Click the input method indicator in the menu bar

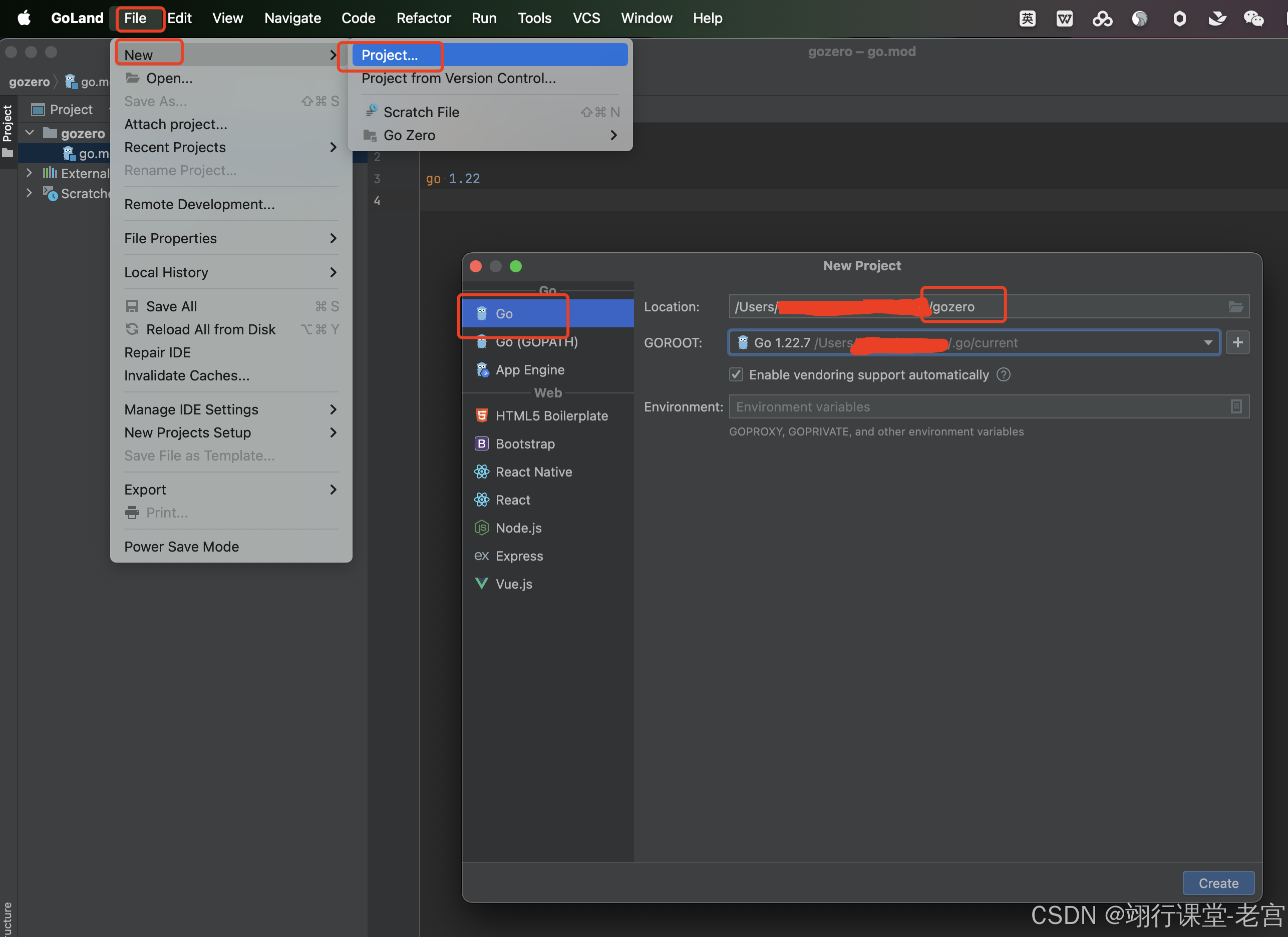pos(1027,19)
